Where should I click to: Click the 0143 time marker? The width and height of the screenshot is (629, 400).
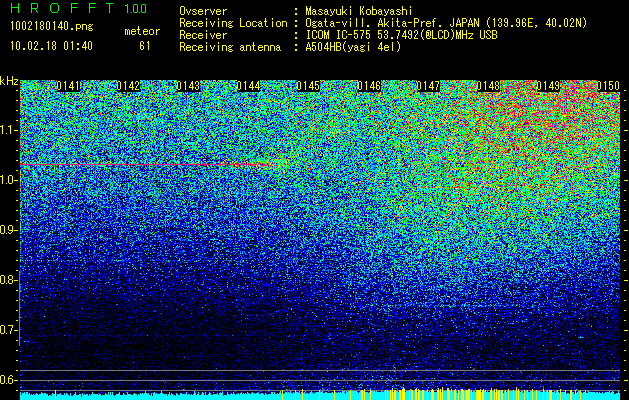point(188,86)
